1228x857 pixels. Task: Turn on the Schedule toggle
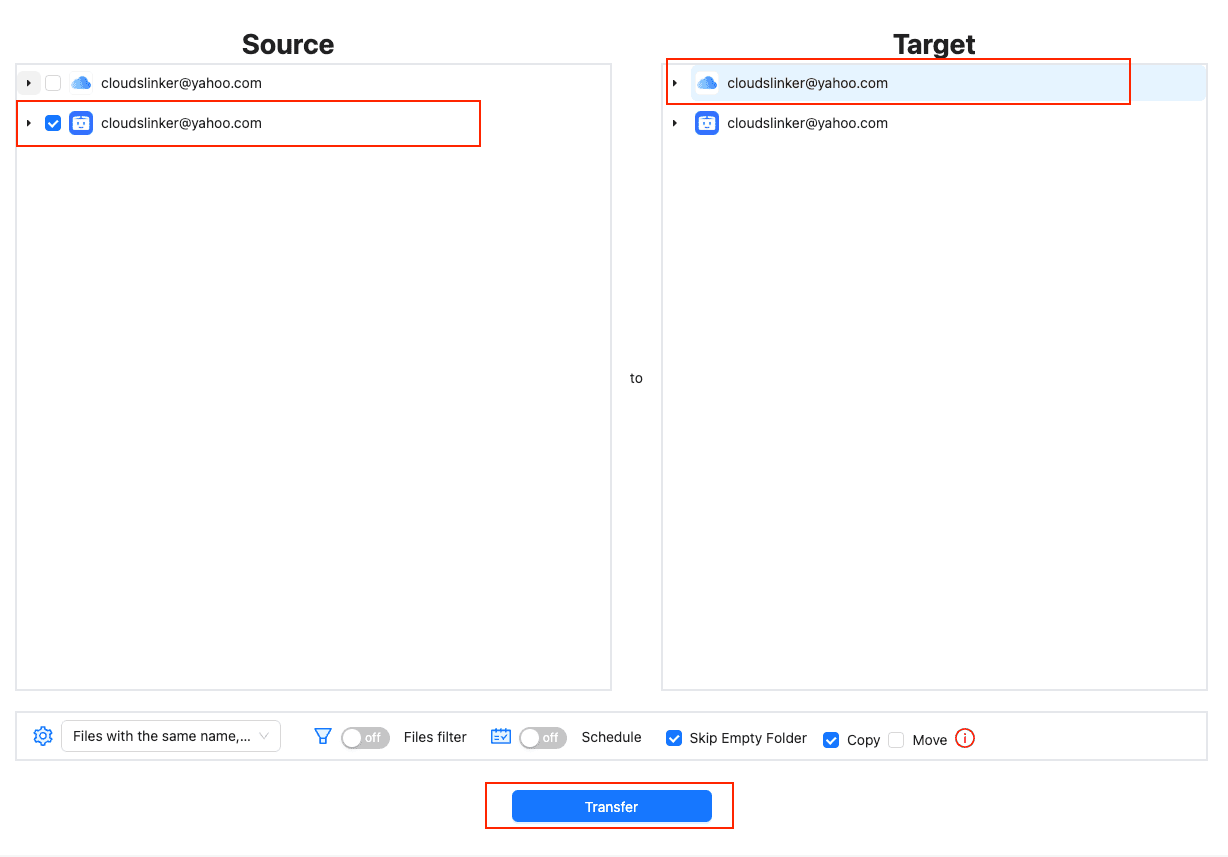[x=543, y=737]
